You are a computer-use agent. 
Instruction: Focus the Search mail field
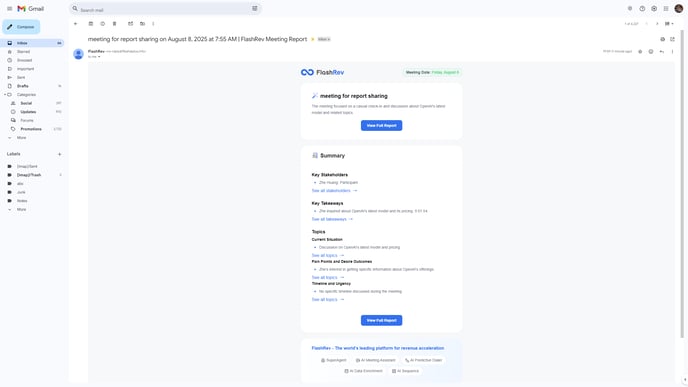coord(165,9)
